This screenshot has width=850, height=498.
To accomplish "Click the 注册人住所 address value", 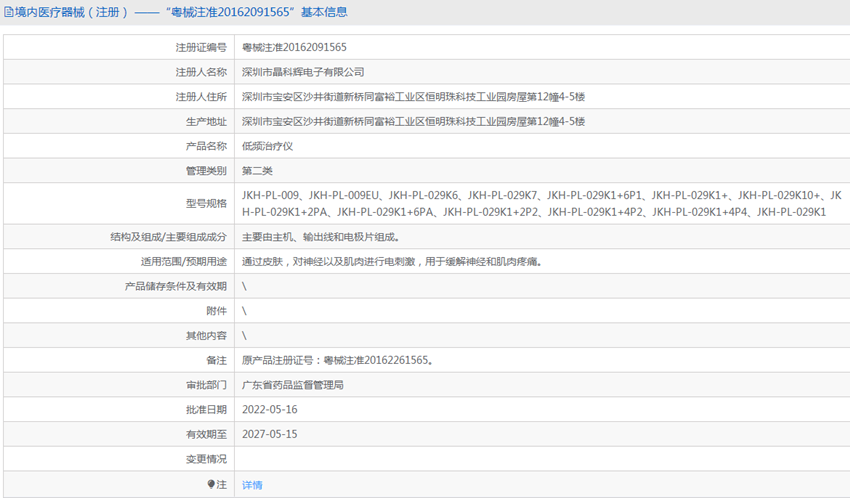I will pos(413,97).
